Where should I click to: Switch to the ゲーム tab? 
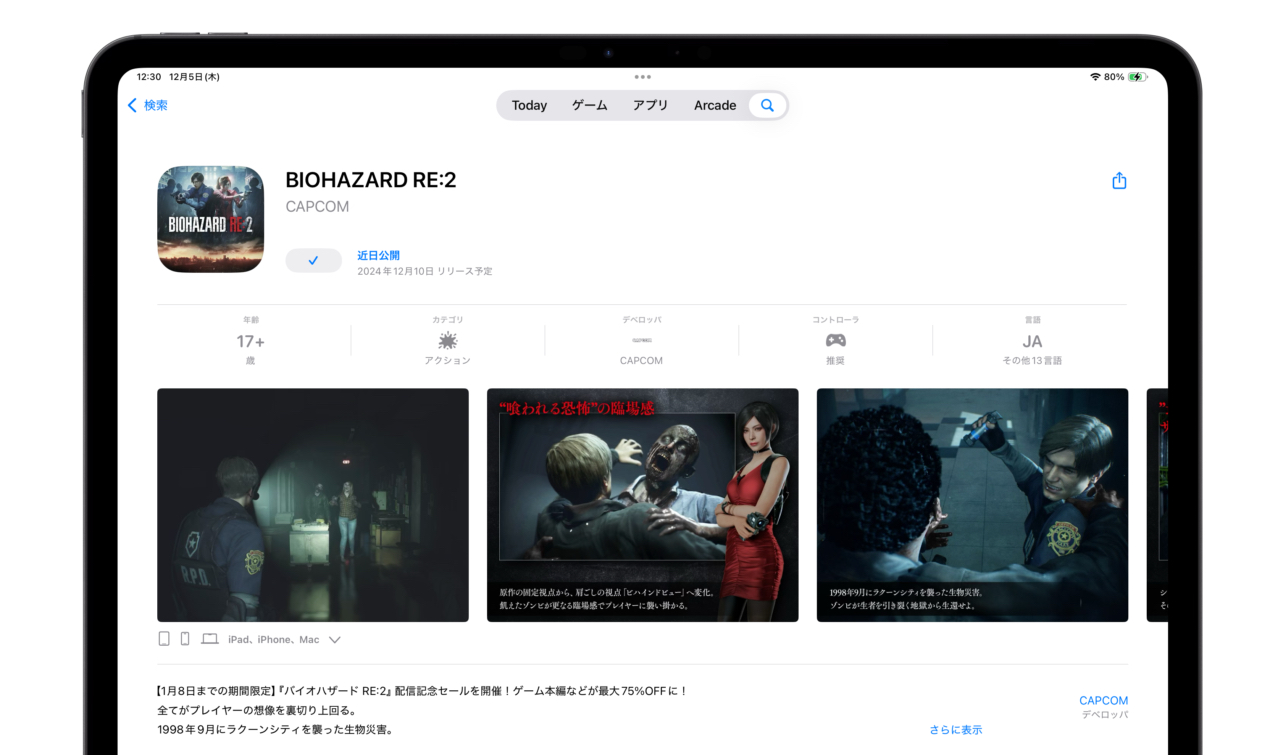click(x=590, y=105)
